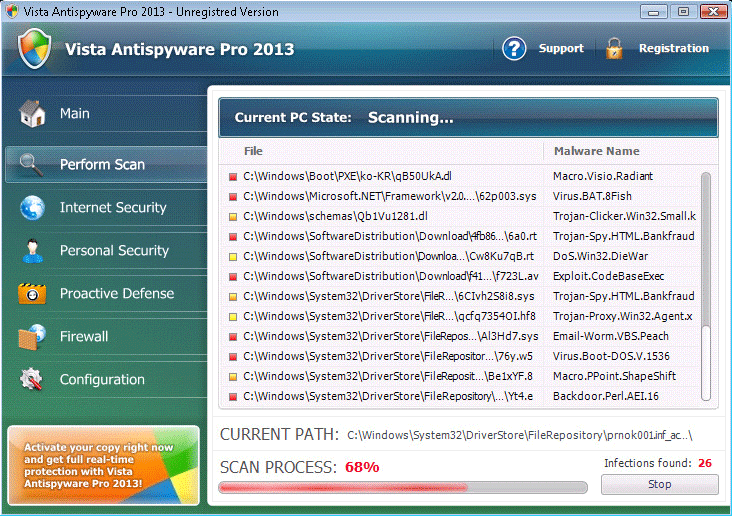Sort list by Malware Name column header
This screenshot has height=516, width=732.
click(597, 151)
